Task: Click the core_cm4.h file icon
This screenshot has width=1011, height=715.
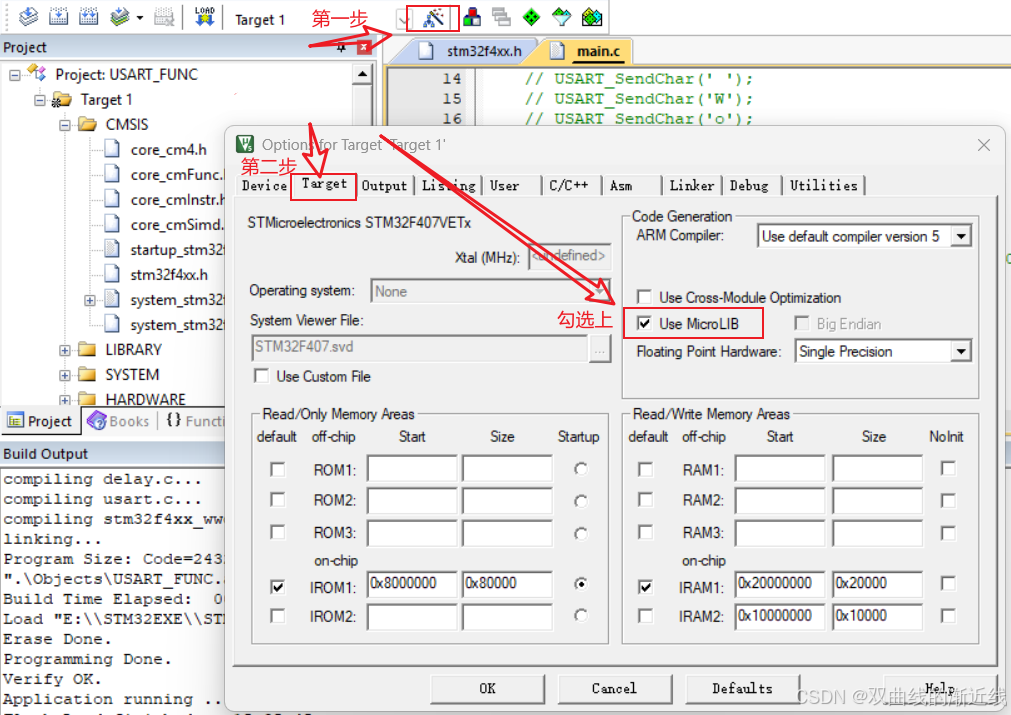Action: tap(112, 150)
